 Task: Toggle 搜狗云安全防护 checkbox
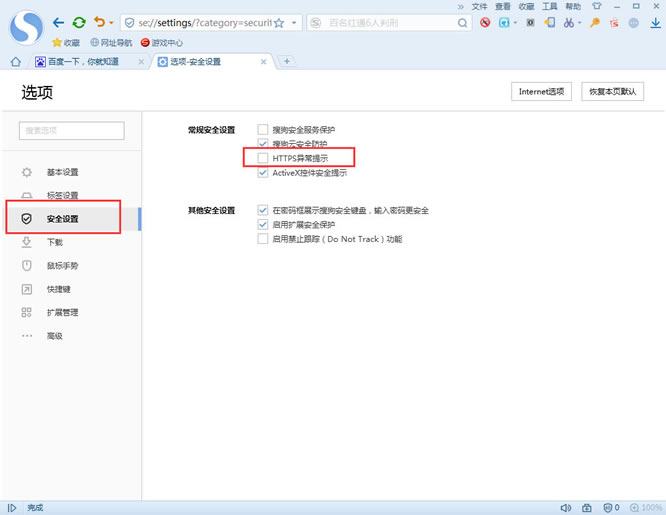coord(263,144)
